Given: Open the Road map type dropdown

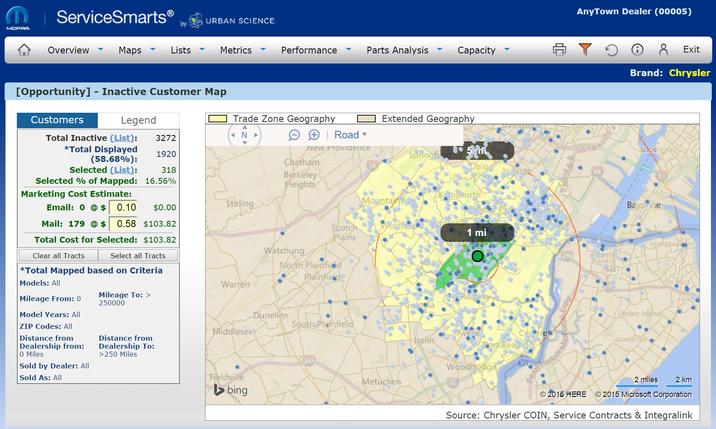Looking at the screenshot, I should (x=350, y=135).
